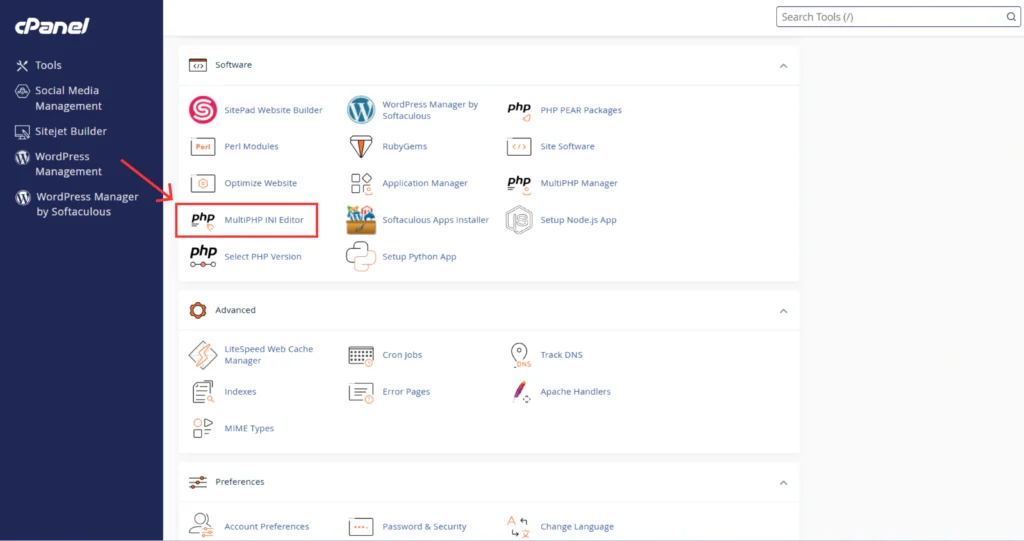Click the Select PHP Version link
Viewport: 1024px width, 541px height.
pyautogui.click(x=263, y=257)
